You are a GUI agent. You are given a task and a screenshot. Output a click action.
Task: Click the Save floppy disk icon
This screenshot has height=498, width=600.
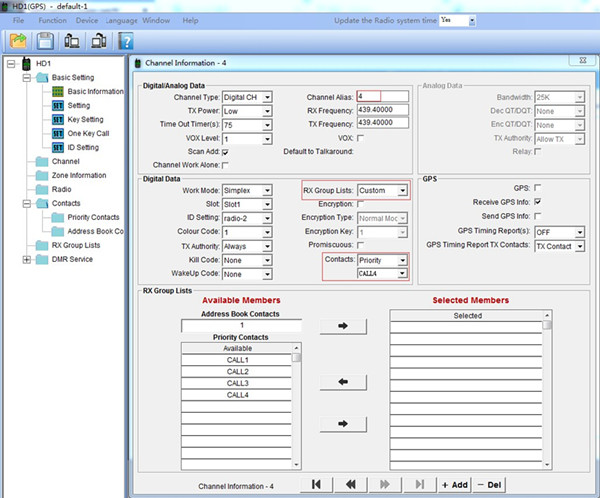(x=45, y=40)
